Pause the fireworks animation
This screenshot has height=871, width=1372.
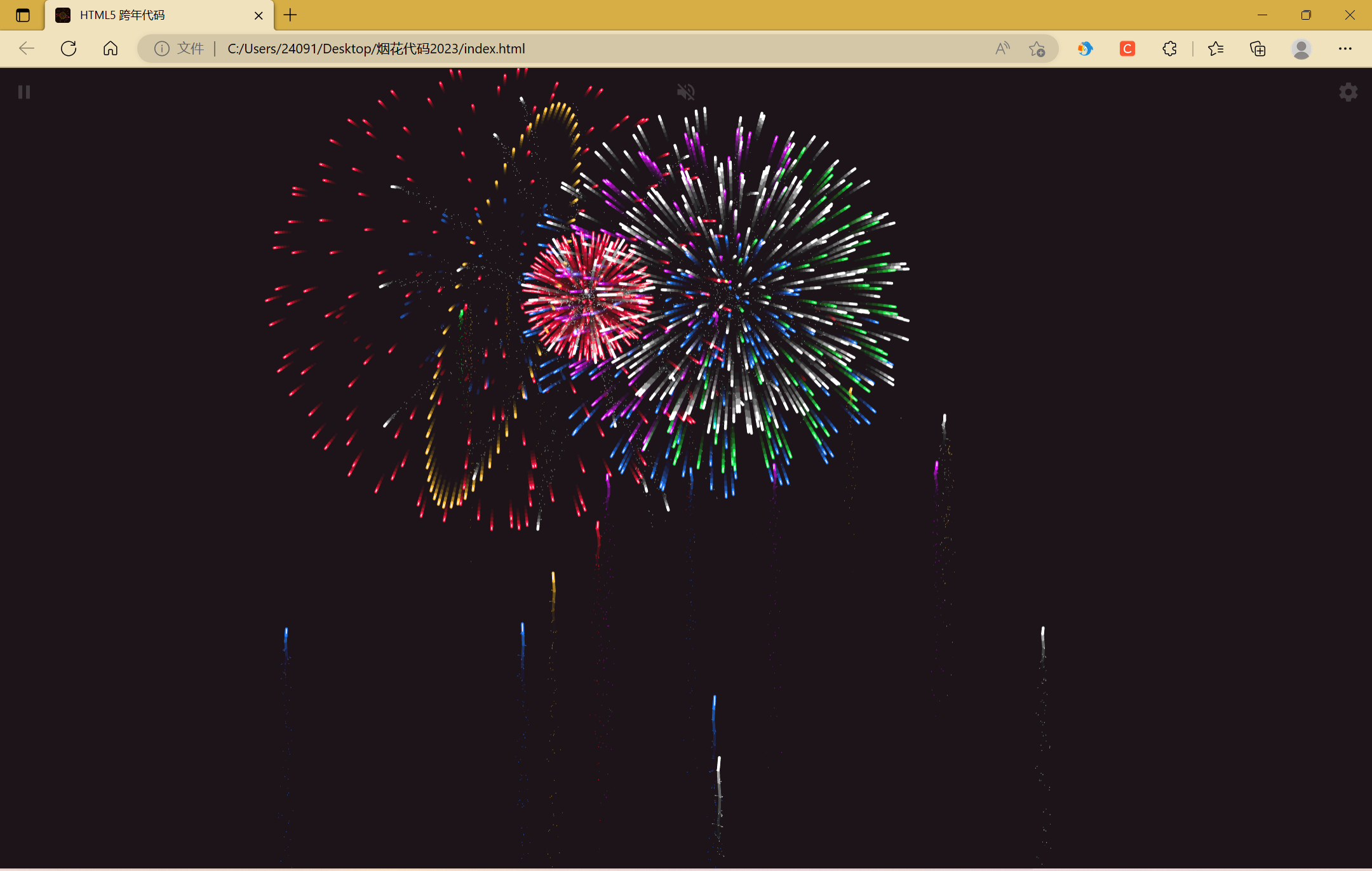click(x=24, y=92)
